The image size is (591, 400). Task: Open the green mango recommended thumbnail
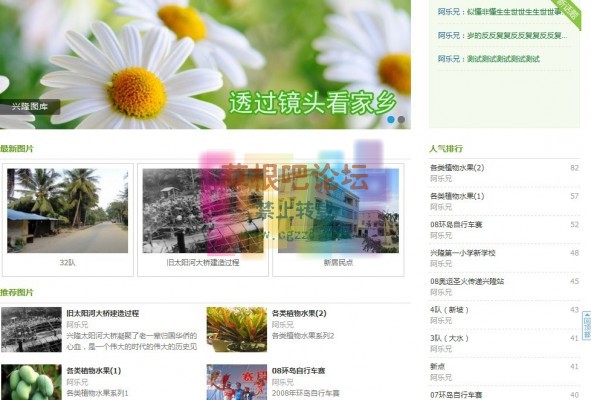point(31,382)
